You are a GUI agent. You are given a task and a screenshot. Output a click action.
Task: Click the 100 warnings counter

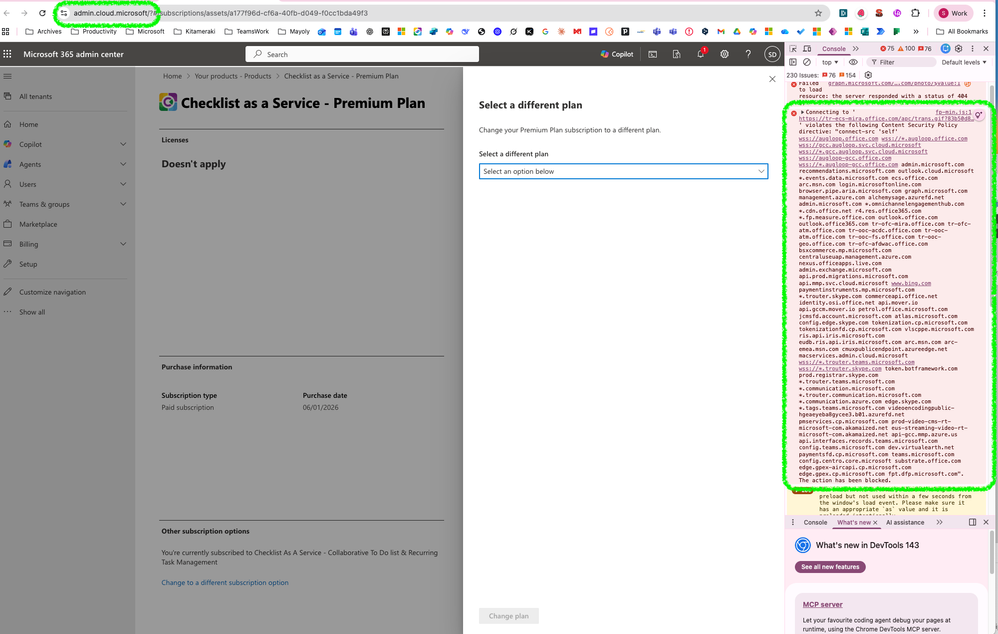click(x=906, y=48)
